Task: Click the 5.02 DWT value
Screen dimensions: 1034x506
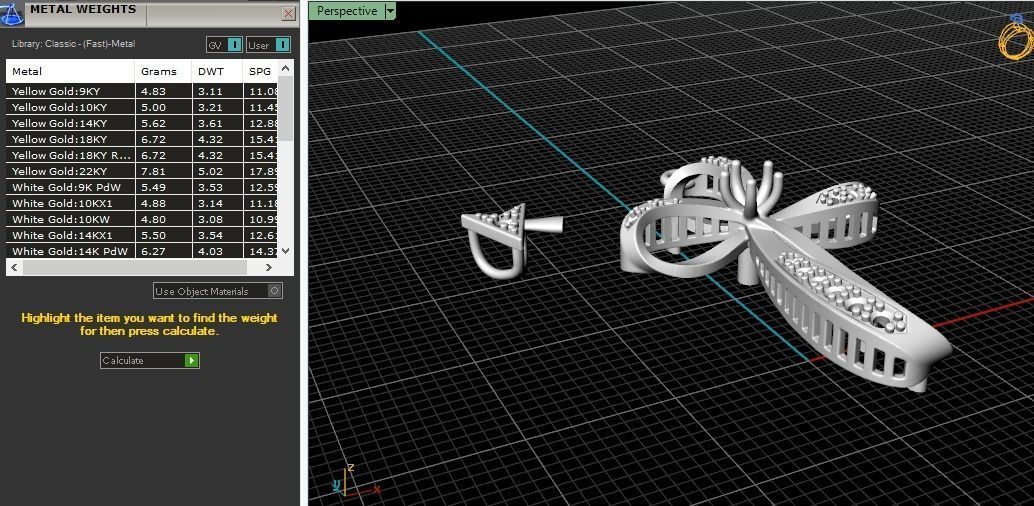Action: pyautogui.click(x=210, y=171)
